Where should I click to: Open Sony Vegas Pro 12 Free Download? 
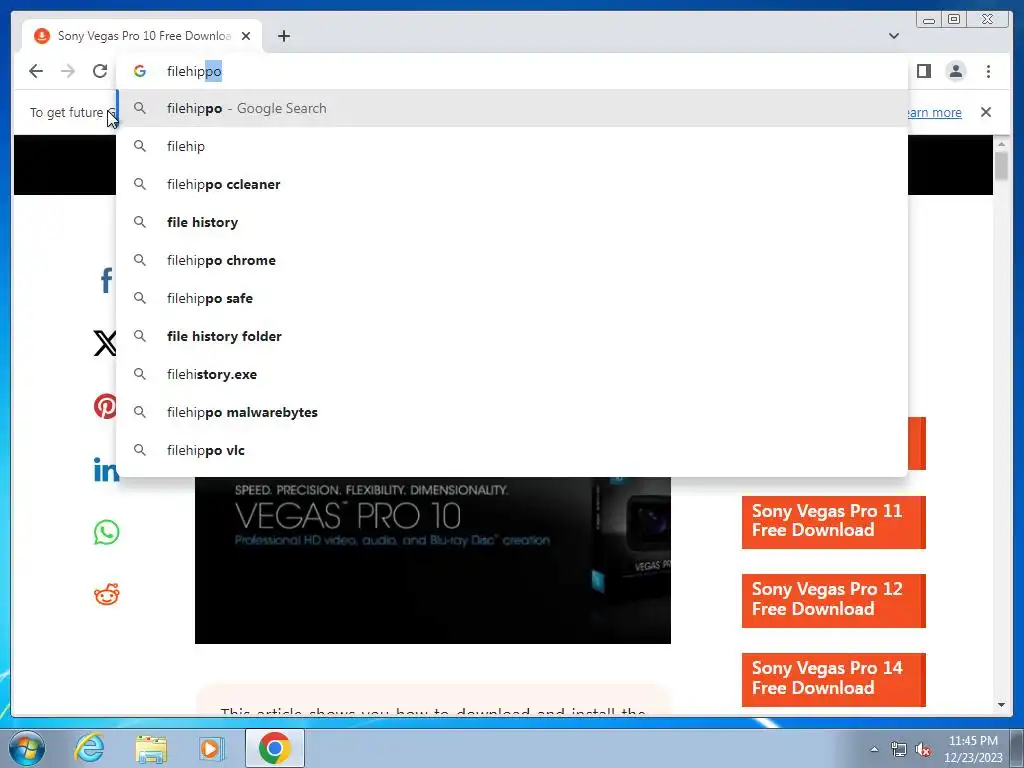(x=833, y=600)
